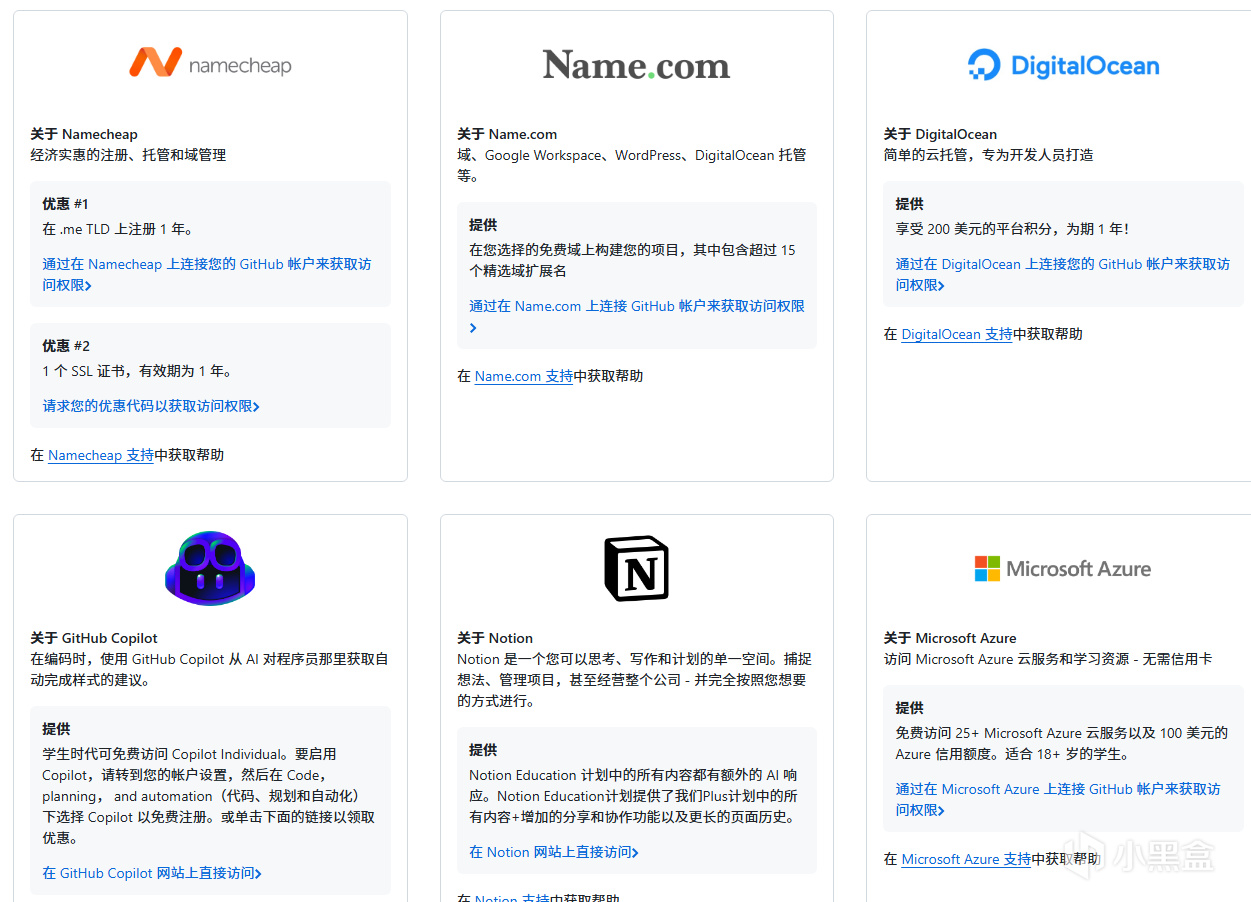Screen dimensions: 1251x902
Task: Click the 关于 Notion heading
Action: point(495,638)
